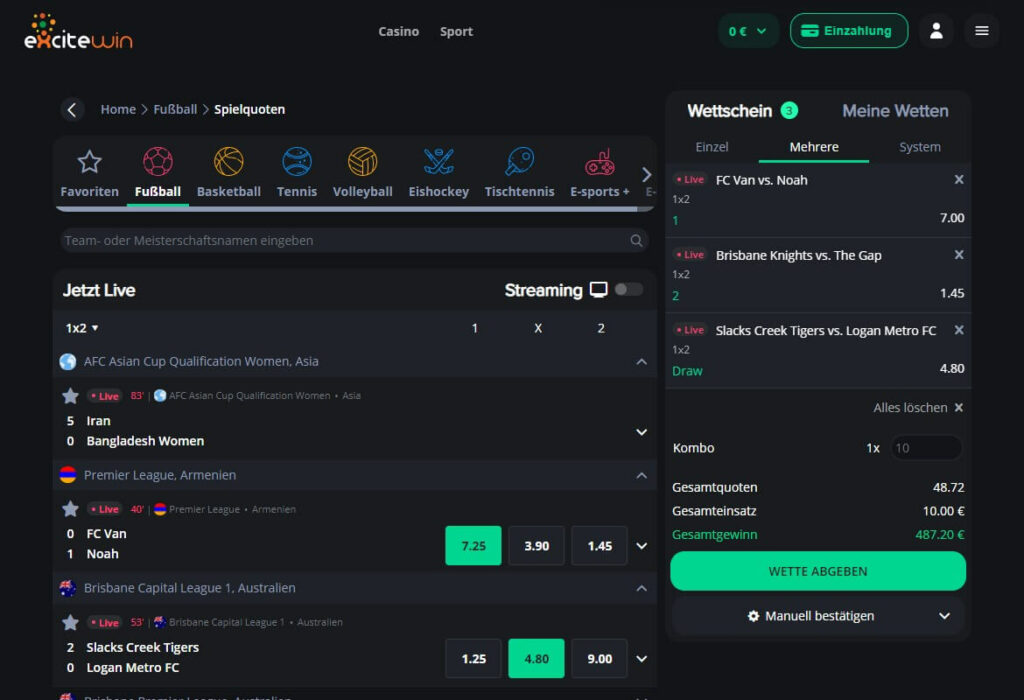The height and width of the screenshot is (700, 1024).
Task: Click the search magnifier icon
Action: [x=636, y=240]
